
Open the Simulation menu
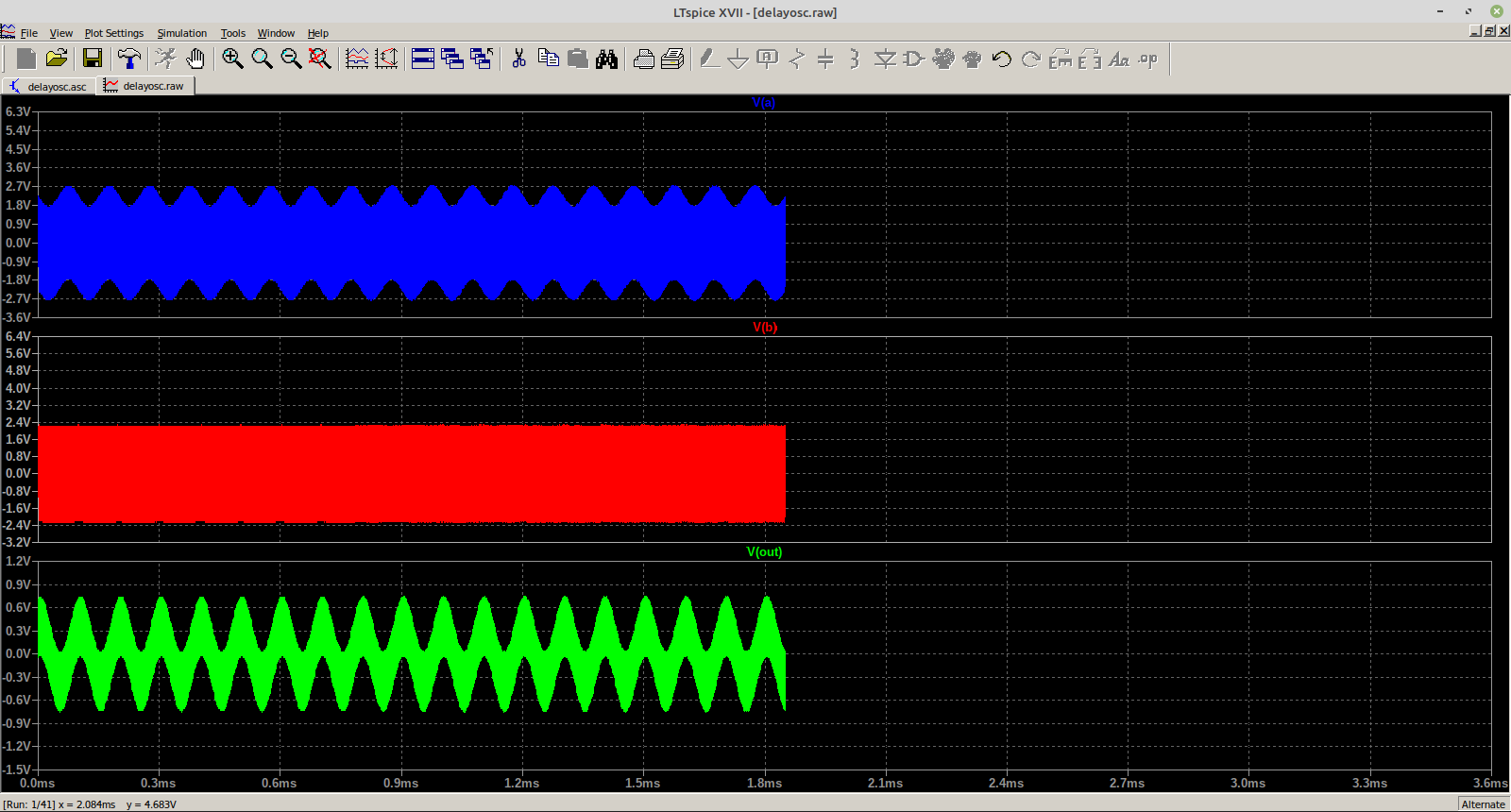click(x=182, y=33)
